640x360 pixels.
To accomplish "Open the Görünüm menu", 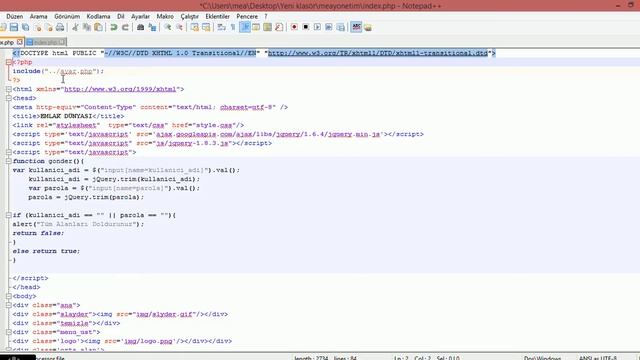I will pyautogui.click(x=67, y=16).
